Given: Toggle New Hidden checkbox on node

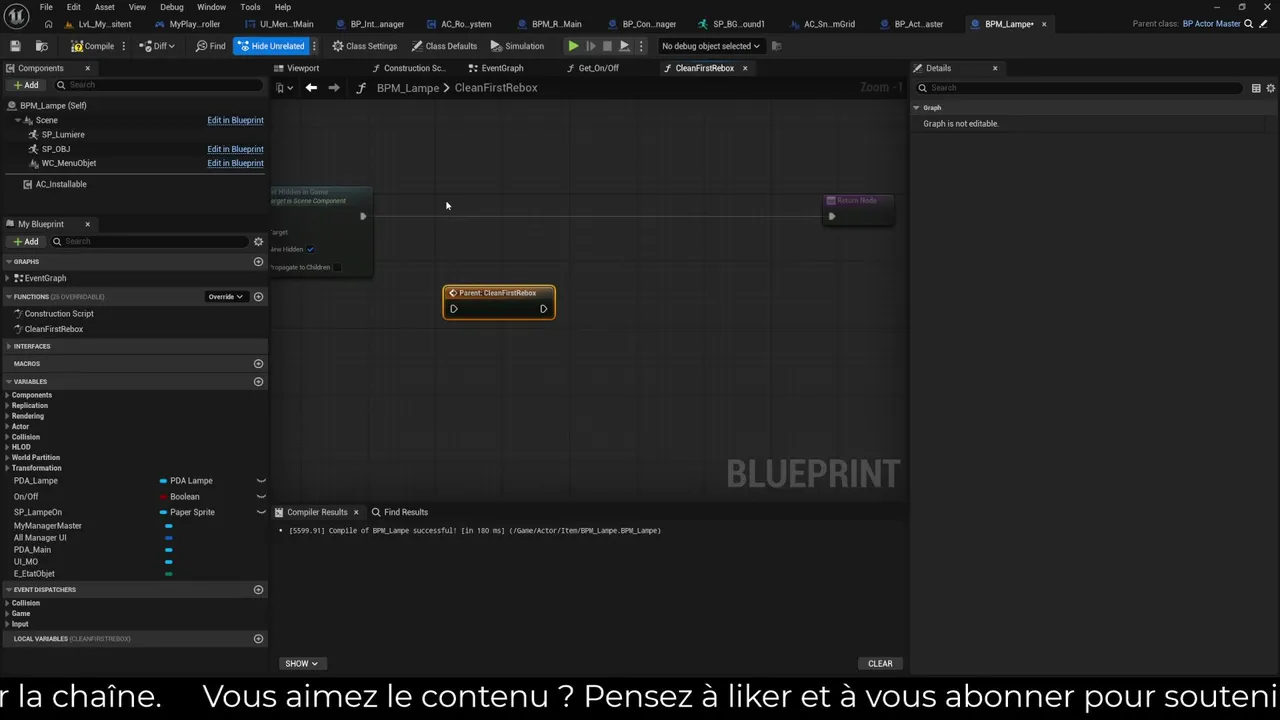Looking at the screenshot, I should [310, 249].
